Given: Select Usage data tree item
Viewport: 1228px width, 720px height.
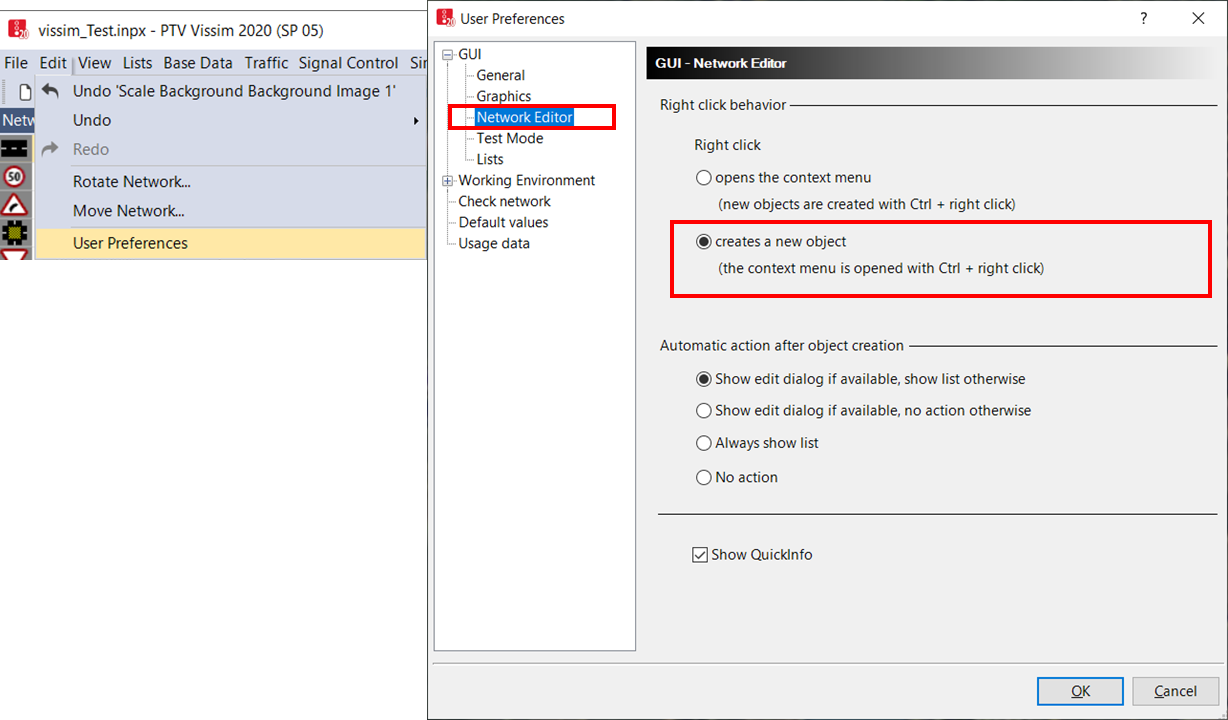Looking at the screenshot, I should tap(494, 243).
